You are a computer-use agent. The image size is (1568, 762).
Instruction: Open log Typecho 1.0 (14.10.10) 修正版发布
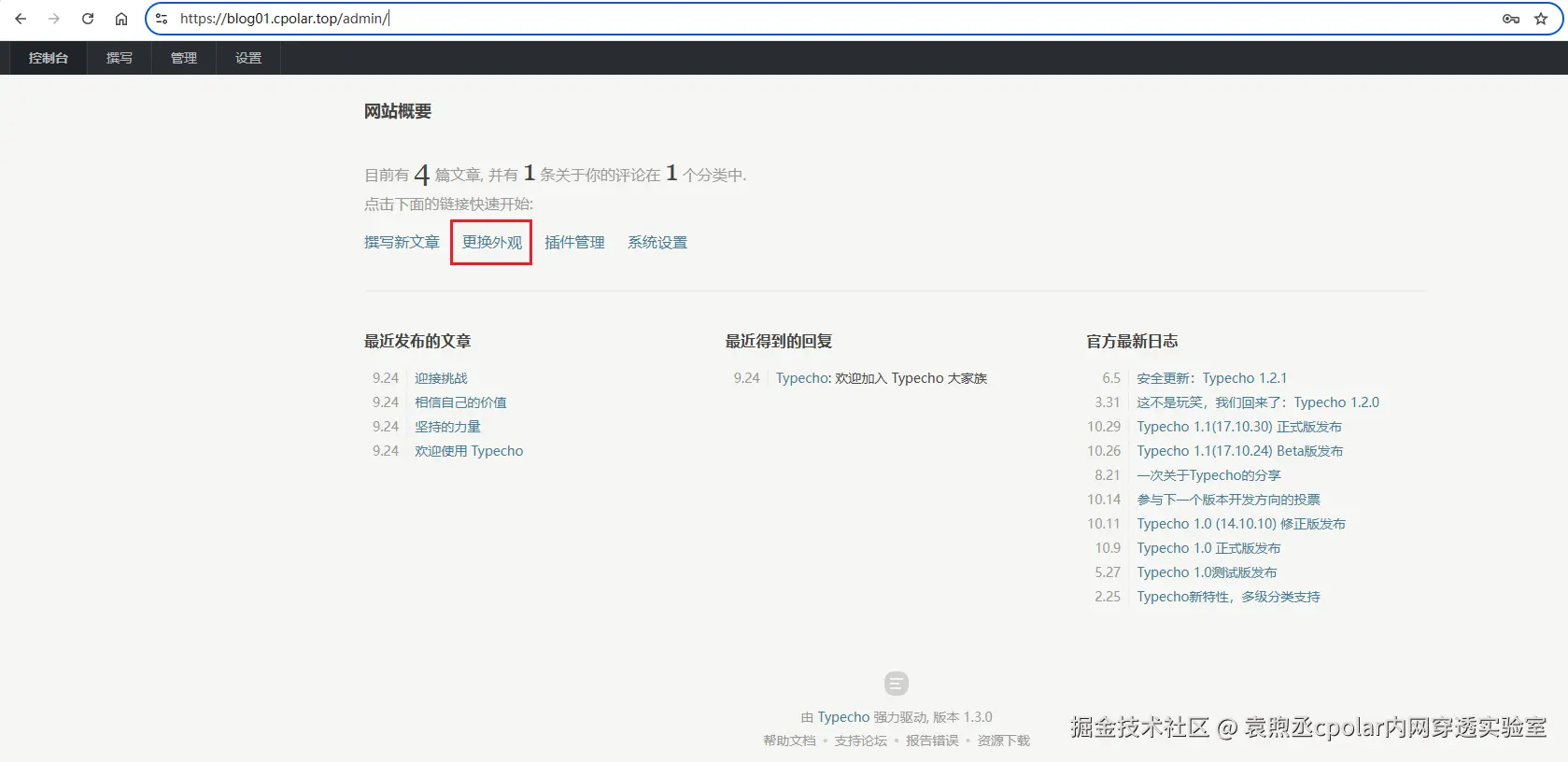coord(1241,524)
